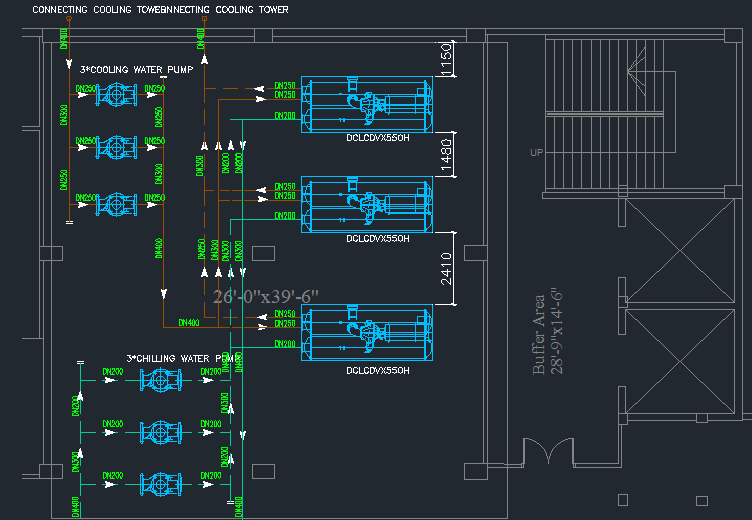The width and height of the screenshot is (752, 520).
Task: Click the 26'-0"x39'-6" room size text
Action: (264, 296)
